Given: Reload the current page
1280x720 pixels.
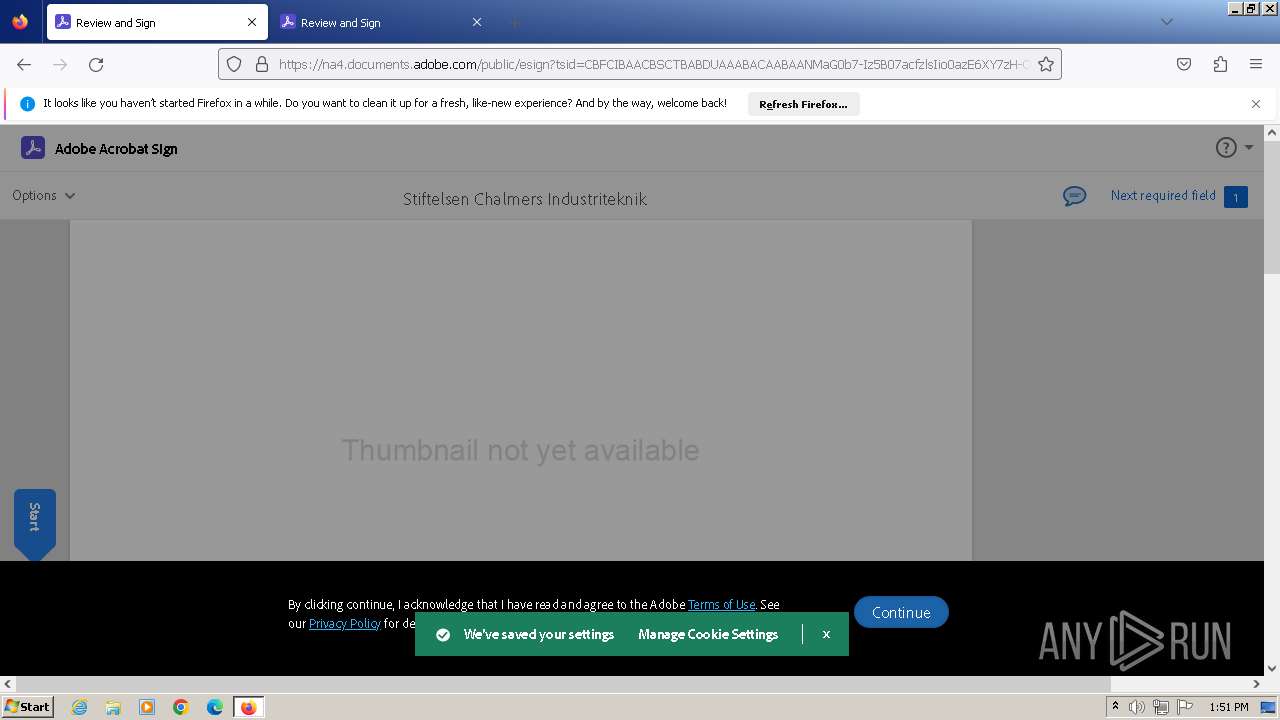Looking at the screenshot, I should pyautogui.click(x=96, y=64).
